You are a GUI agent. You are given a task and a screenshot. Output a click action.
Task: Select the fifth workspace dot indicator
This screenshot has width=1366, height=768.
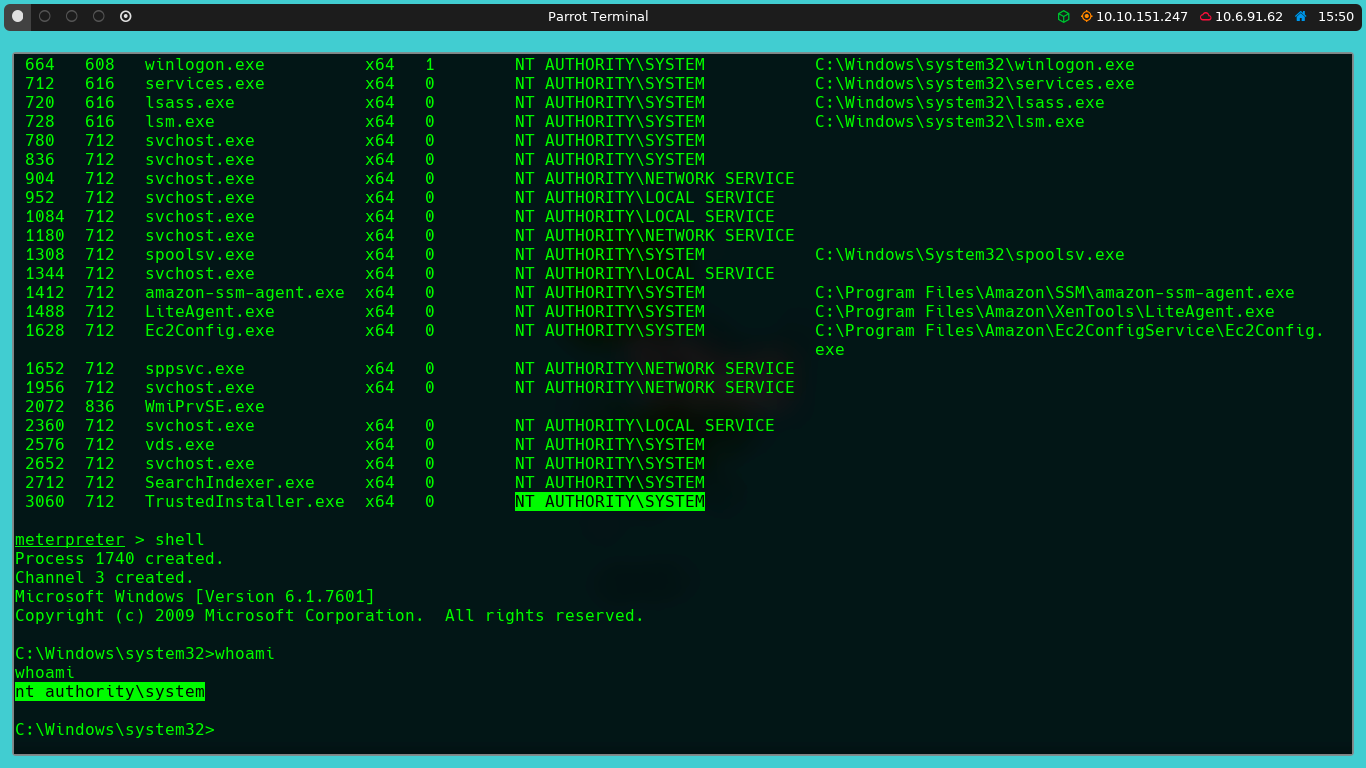click(x=125, y=16)
